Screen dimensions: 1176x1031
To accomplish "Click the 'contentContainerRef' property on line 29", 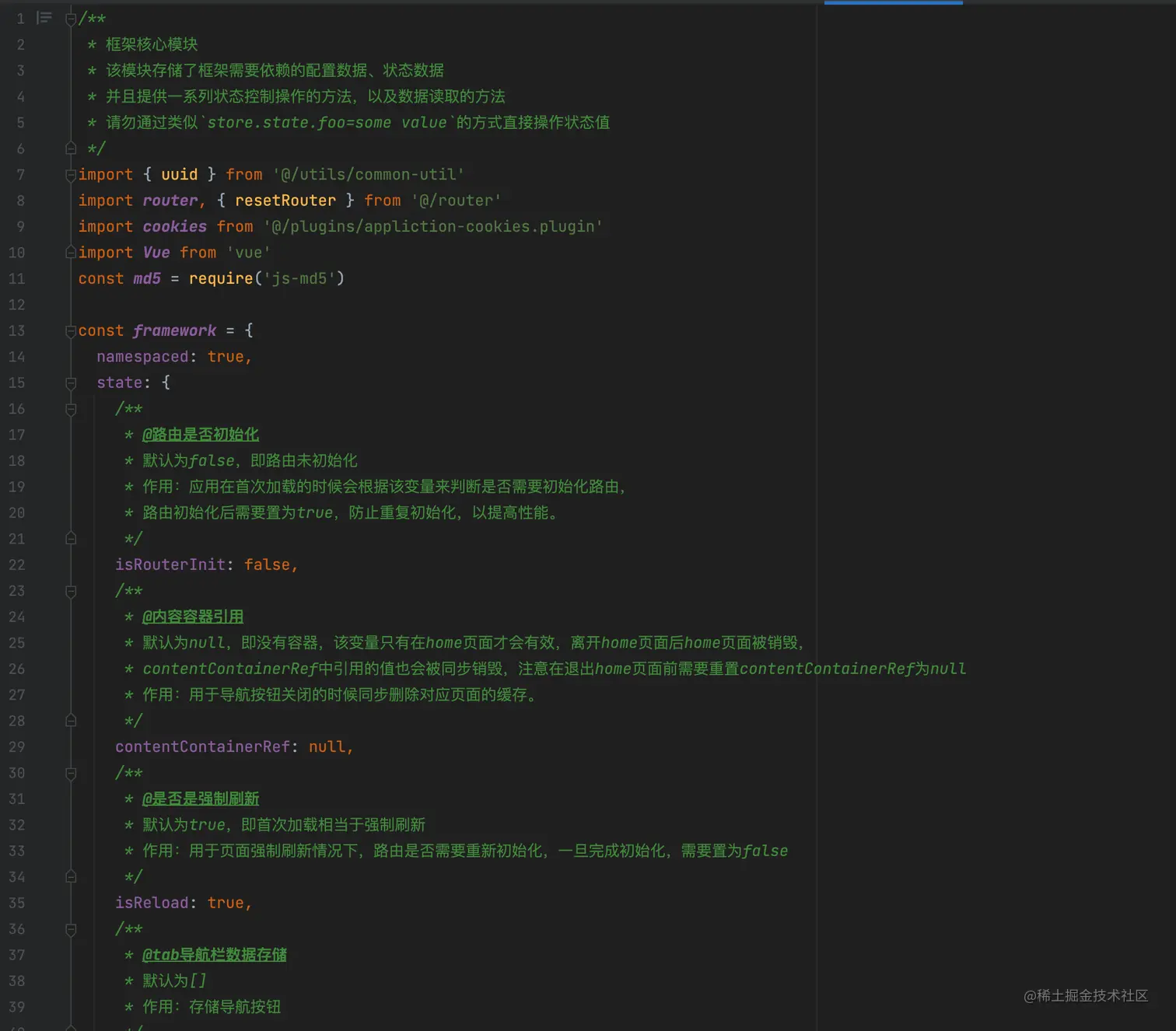I will (x=202, y=746).
